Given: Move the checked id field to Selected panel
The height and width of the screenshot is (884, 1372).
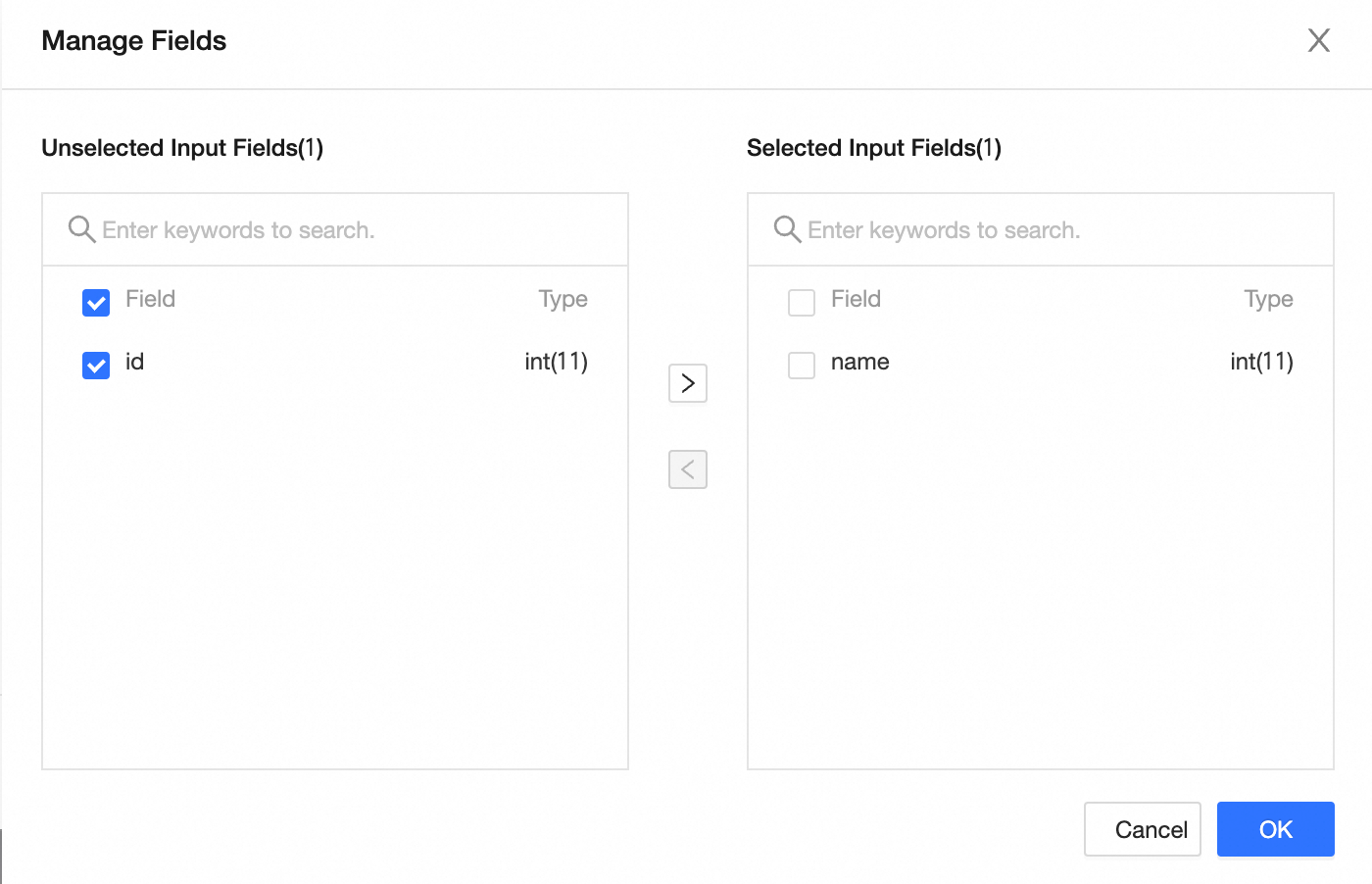Looking at the screenshot, I should click(x=687, y=382).
